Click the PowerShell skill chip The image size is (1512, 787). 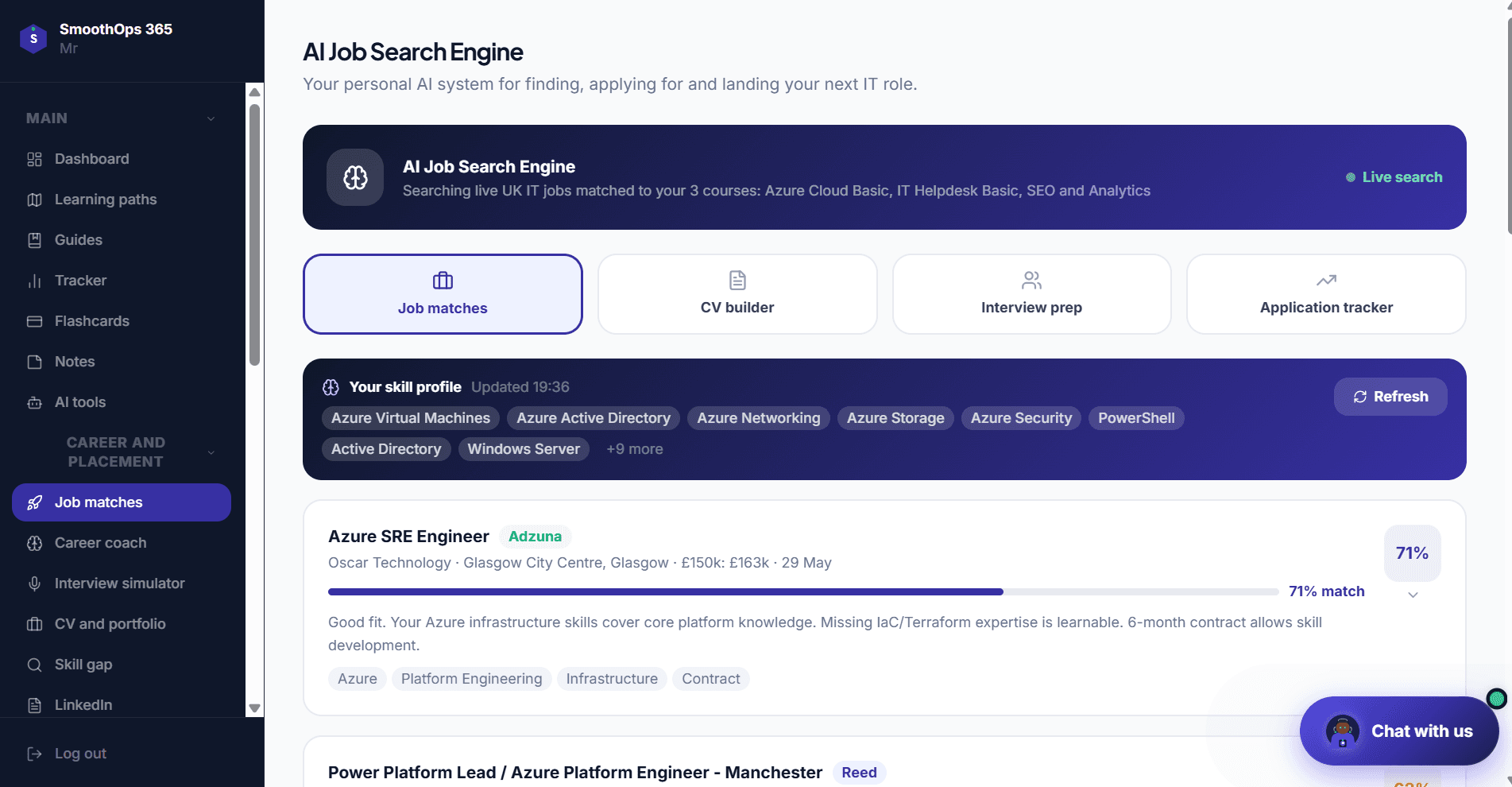coord(1136,418)
